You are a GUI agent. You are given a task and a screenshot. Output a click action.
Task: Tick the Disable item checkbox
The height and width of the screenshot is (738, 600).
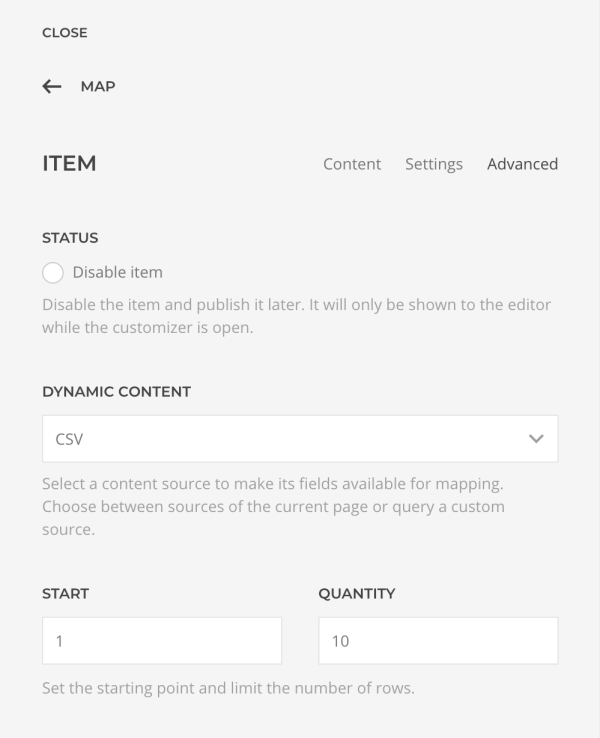click(x=53, y=273)
